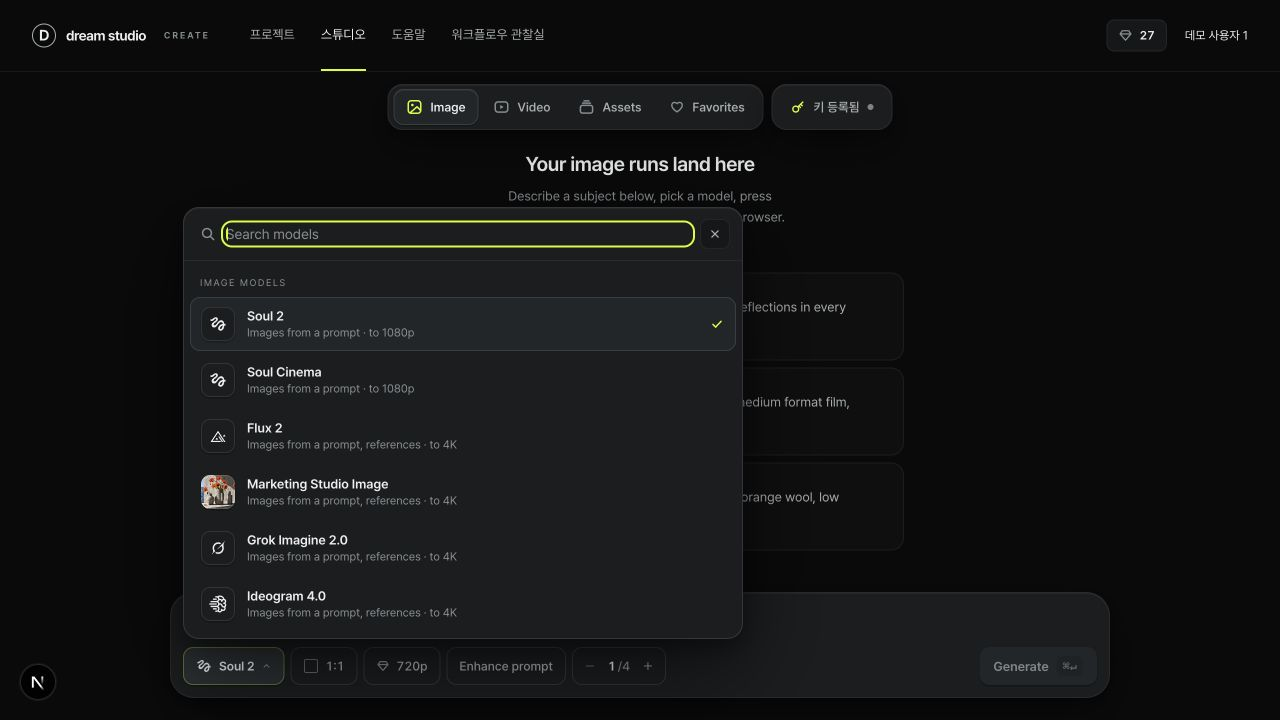The image size is (1280, 720).
Task: Click the credits diamond icon showing 27
Action: click(x=1125, y=36)
